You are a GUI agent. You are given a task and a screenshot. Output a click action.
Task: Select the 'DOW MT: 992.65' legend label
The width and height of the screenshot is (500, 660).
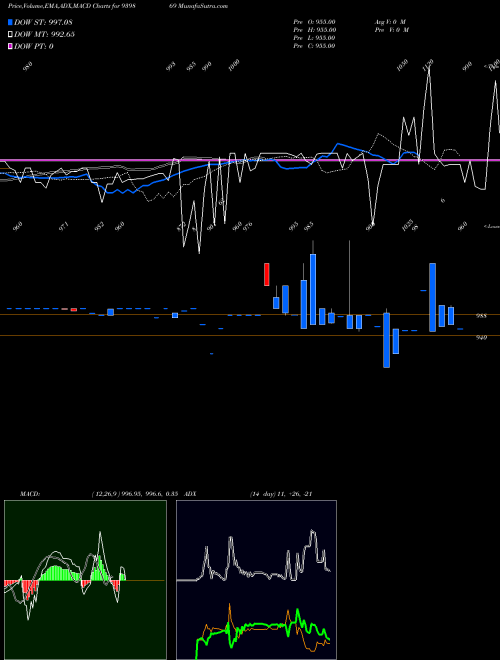44,35
